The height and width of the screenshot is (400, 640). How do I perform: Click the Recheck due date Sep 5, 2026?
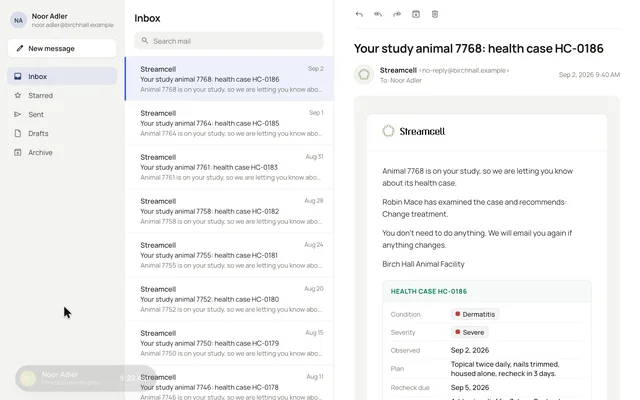pos(469,388)
